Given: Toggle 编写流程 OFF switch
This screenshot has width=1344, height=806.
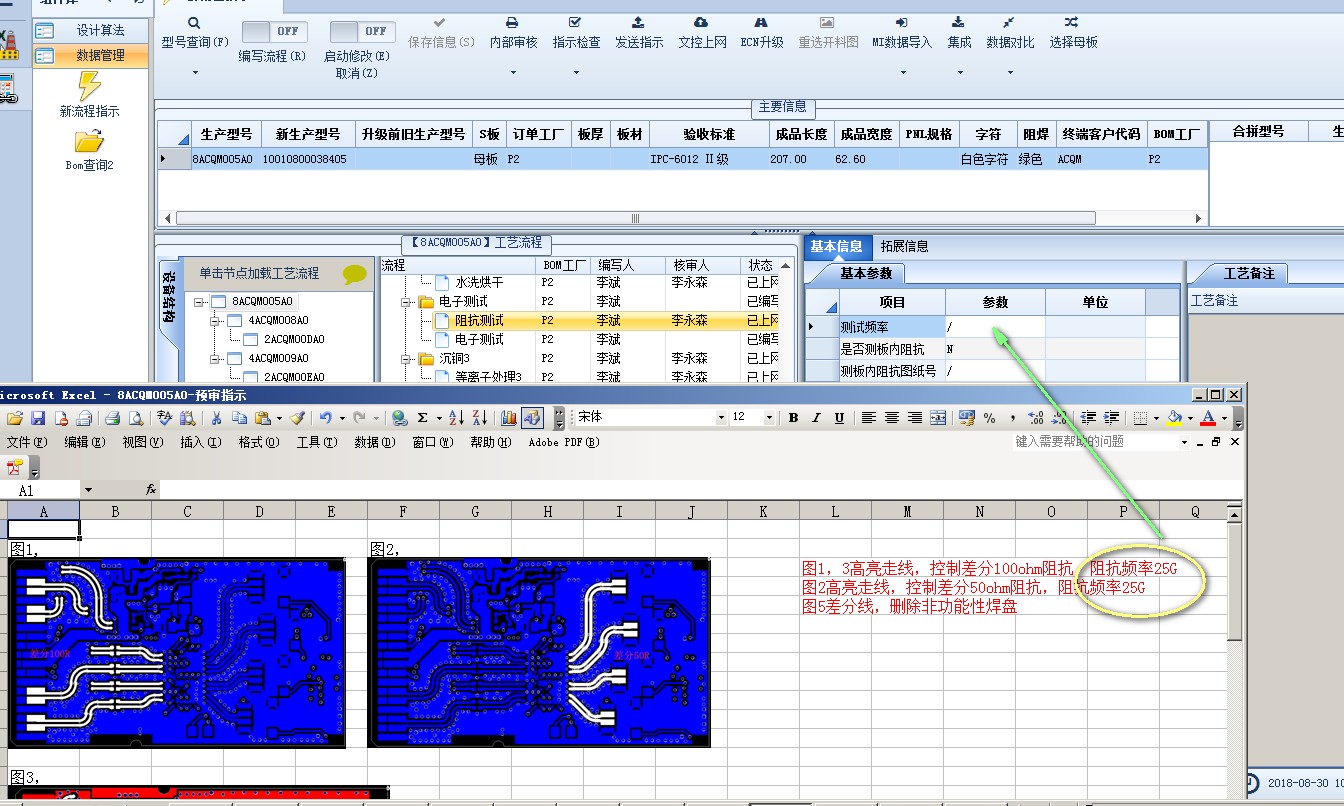Looking at the screenshot, I should [274, 32].
